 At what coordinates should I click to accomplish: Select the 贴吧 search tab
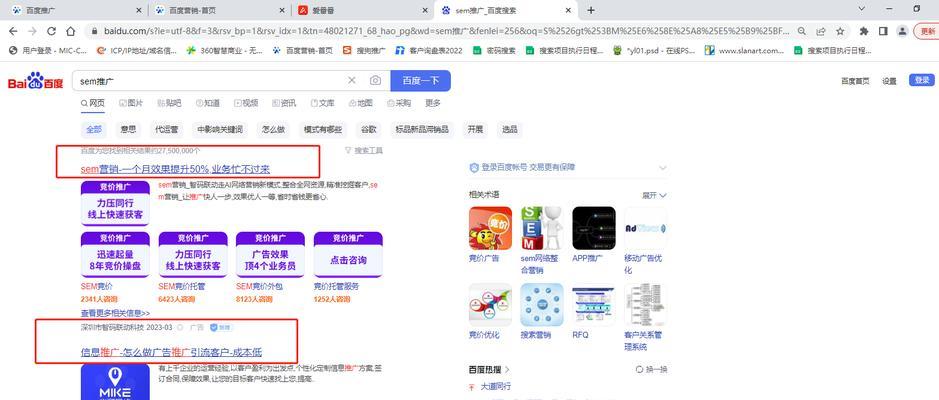click(169, 103)
